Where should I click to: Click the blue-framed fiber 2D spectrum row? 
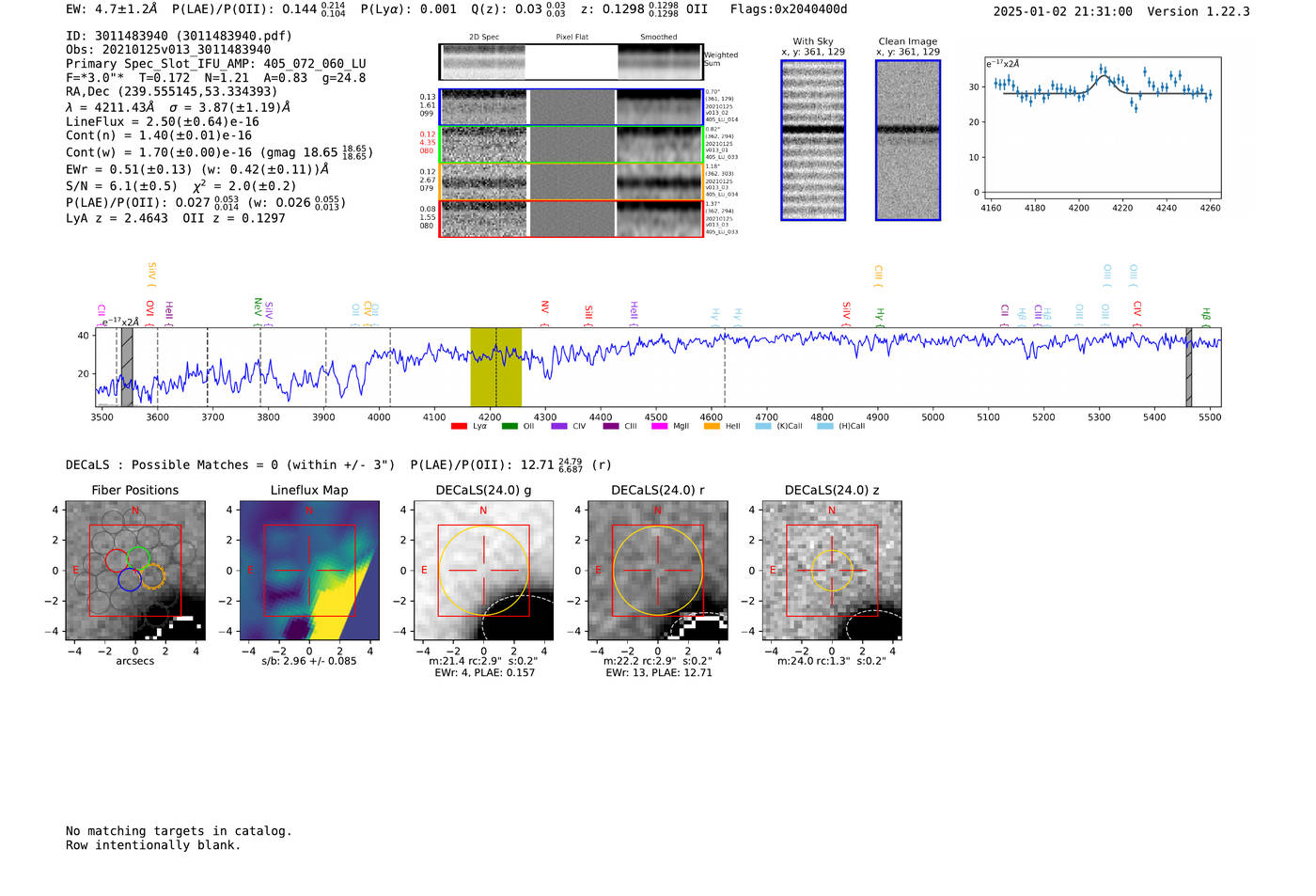(x=572, y=107)
